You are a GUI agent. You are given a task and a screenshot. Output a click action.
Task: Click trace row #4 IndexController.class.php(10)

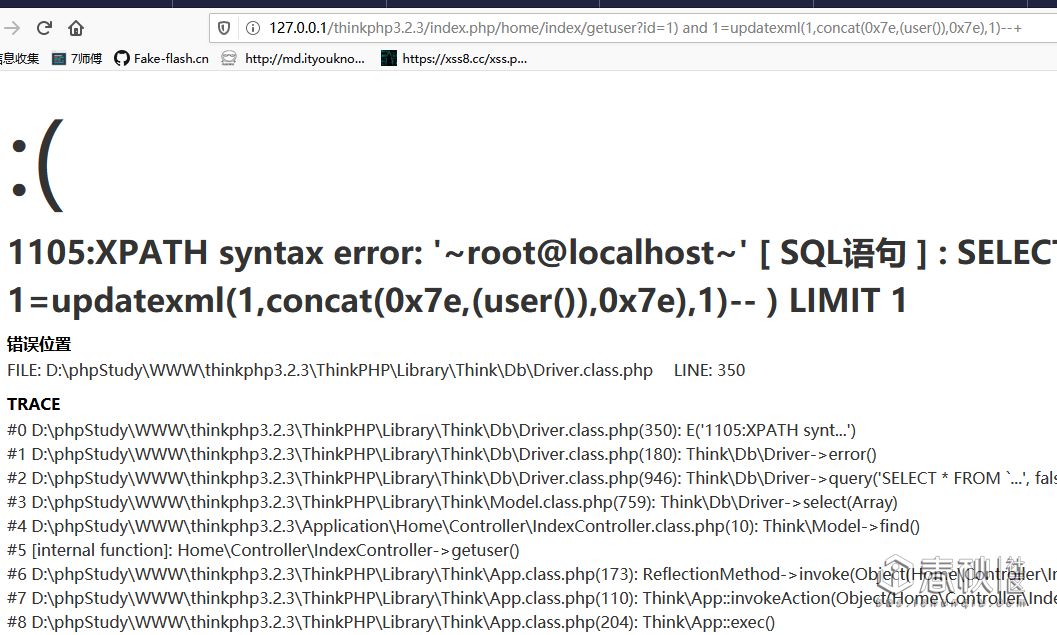click(x=463, y=526)
